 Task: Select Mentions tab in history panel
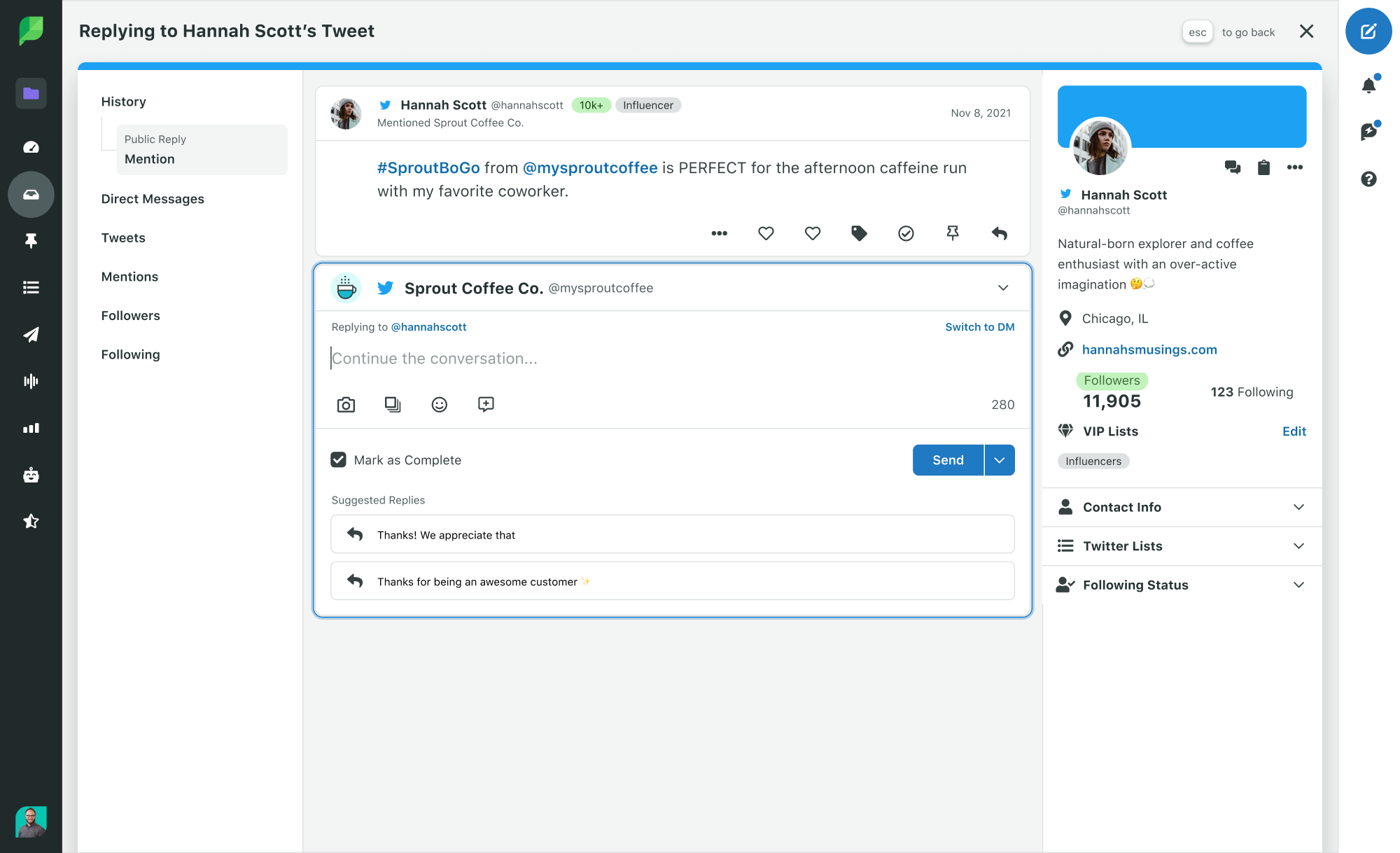[129, 276]
